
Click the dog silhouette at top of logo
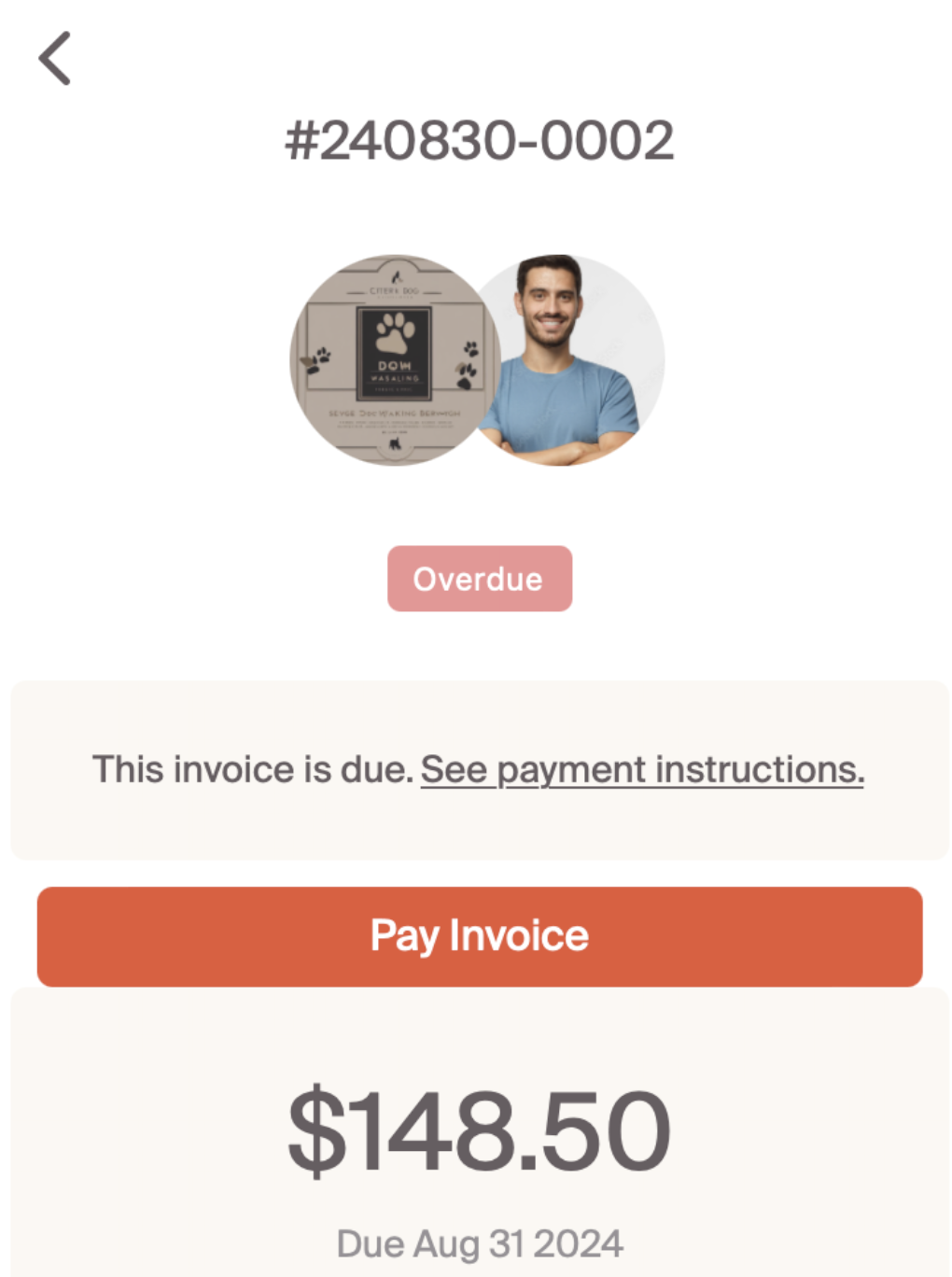pyautogui.click(x=396, y=277)
